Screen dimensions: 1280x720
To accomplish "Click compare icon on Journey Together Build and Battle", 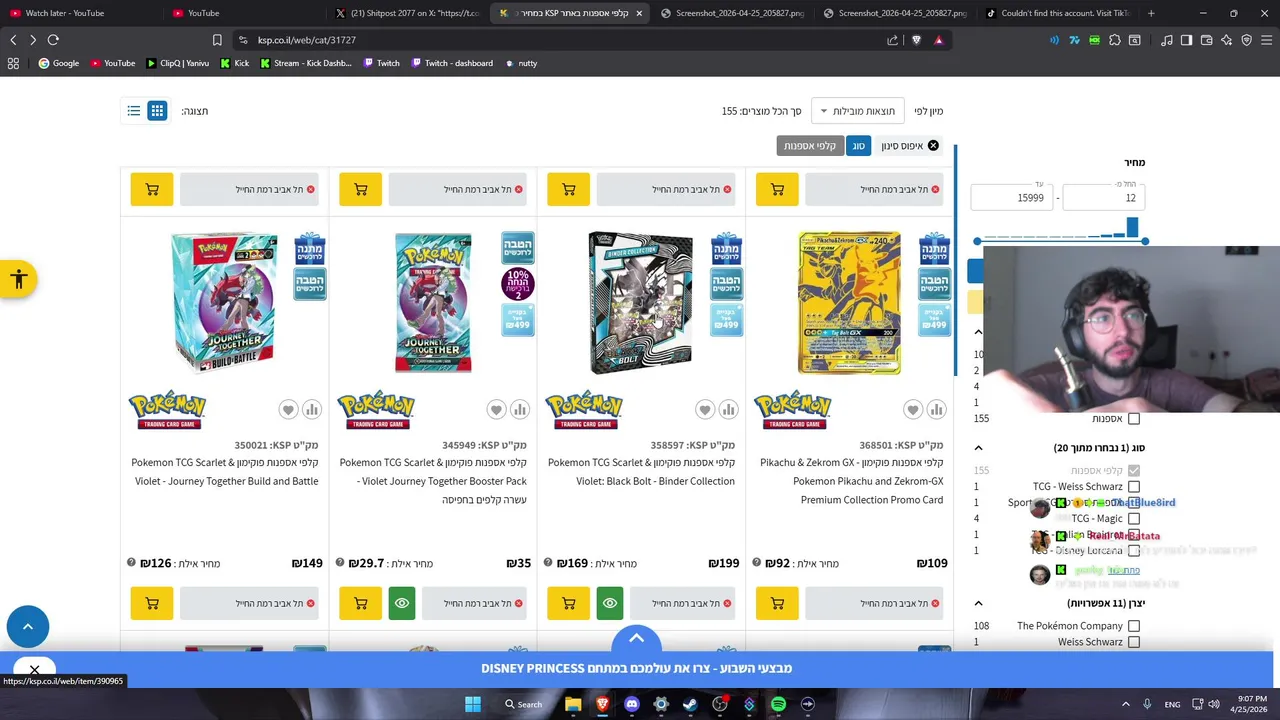I will point(312,409).
